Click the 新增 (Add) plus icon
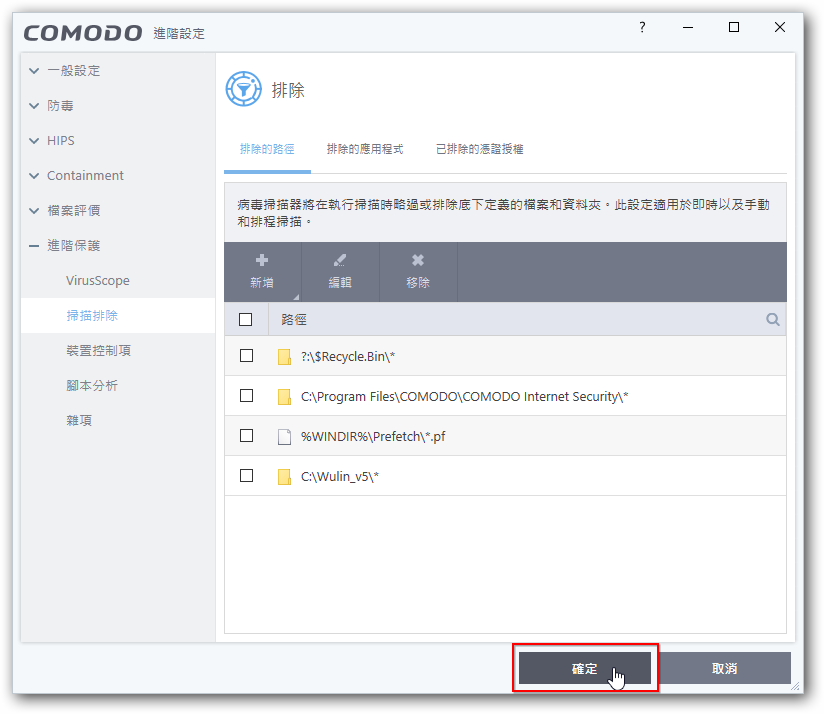This screenshot has width=824, height=714. pos(262,260)
